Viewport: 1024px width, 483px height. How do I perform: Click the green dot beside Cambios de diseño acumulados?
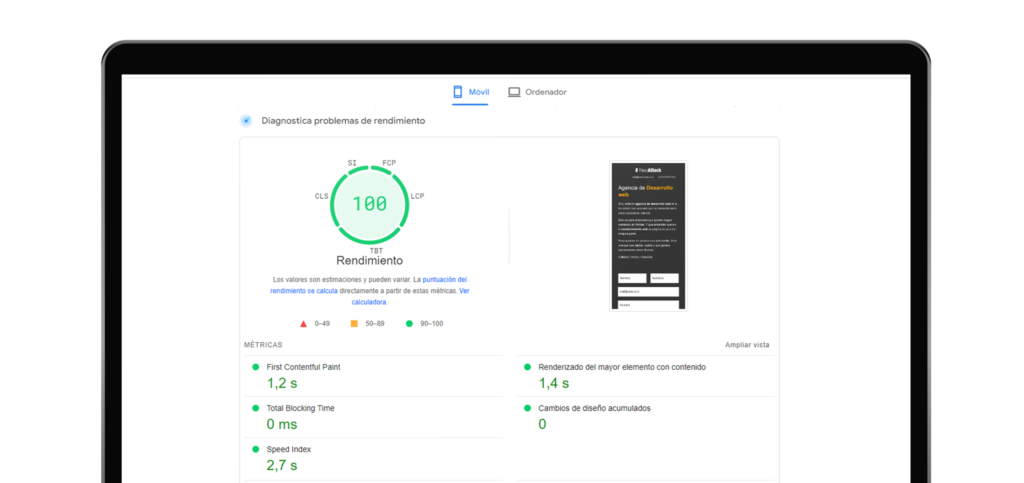528,408
